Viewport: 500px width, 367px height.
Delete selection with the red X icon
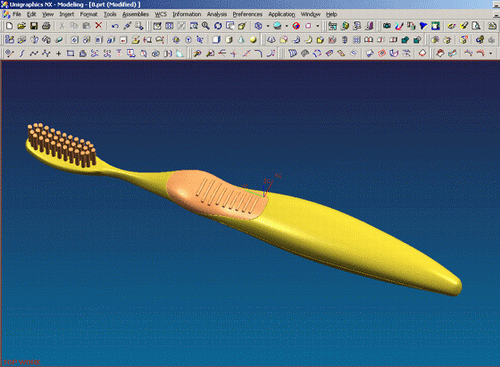tap(98, 26)
